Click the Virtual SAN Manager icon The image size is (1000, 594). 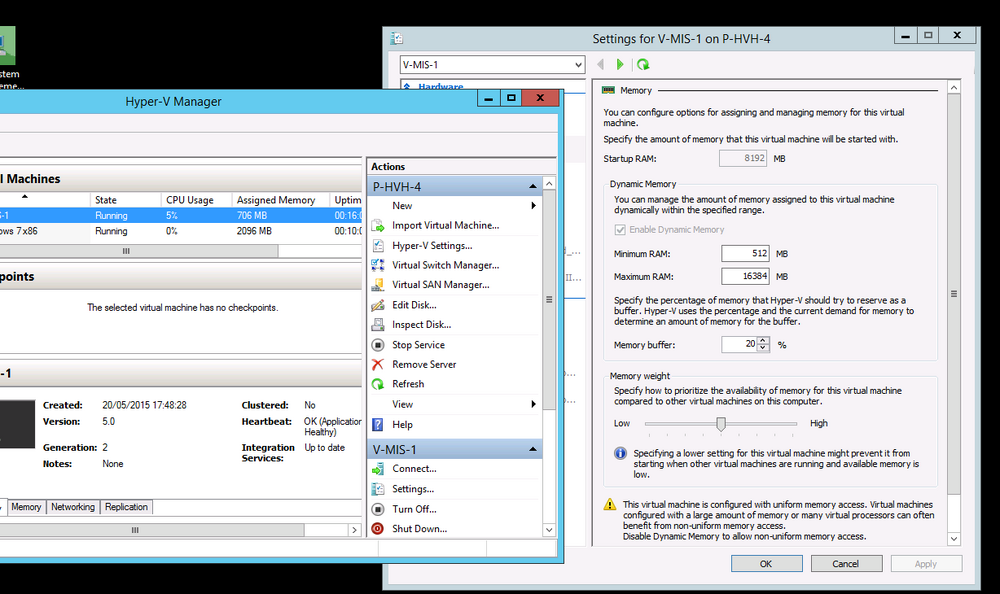378,285
